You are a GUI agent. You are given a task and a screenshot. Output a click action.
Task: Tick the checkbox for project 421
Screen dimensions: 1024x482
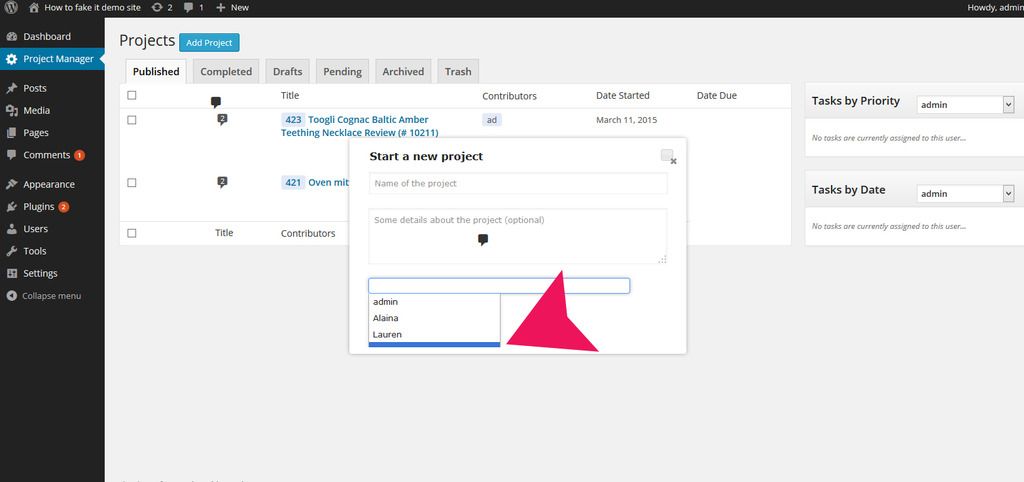click(132, 183)
